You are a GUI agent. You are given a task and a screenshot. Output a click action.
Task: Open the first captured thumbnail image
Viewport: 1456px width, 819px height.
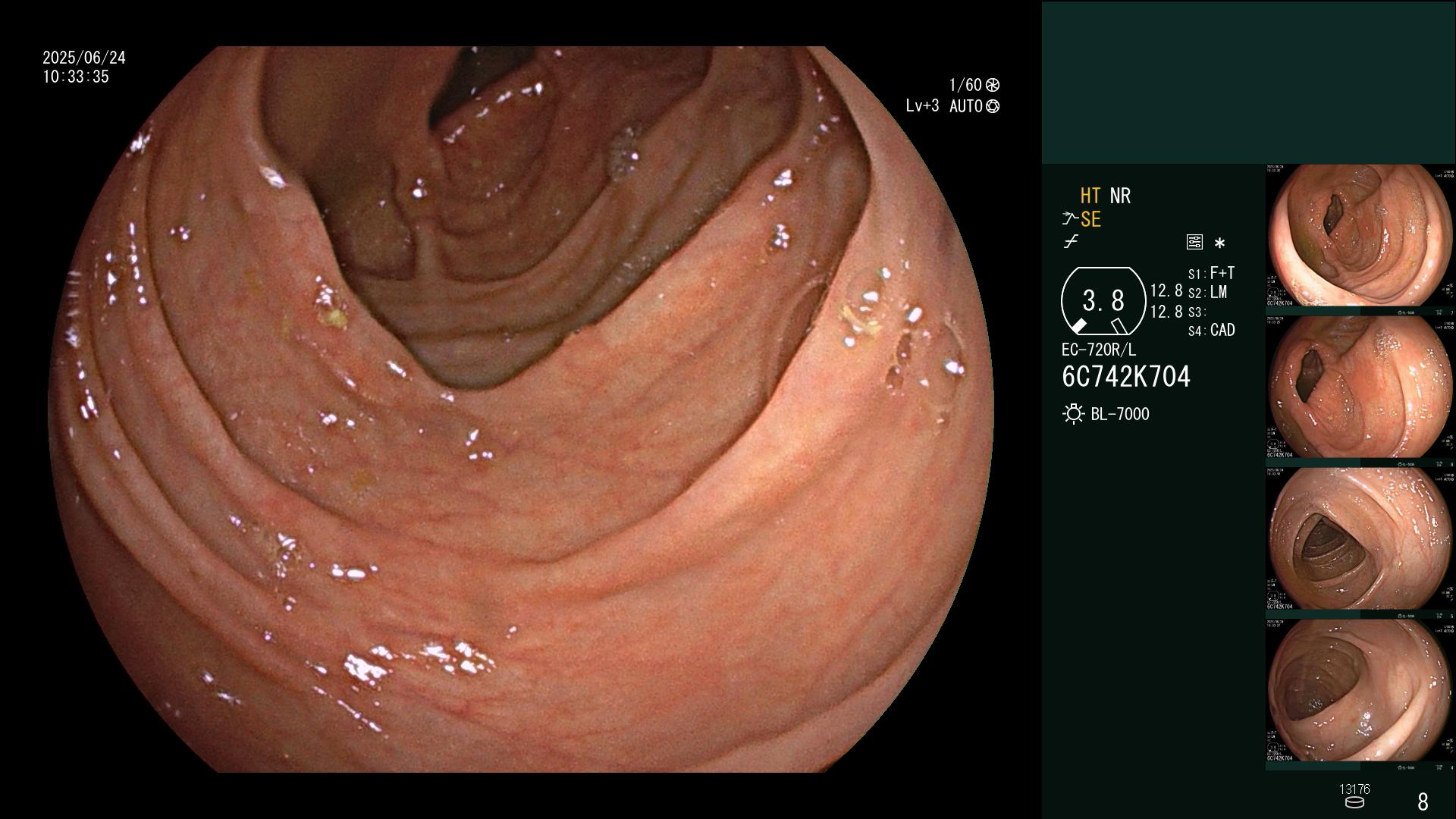click(1360, 236)
